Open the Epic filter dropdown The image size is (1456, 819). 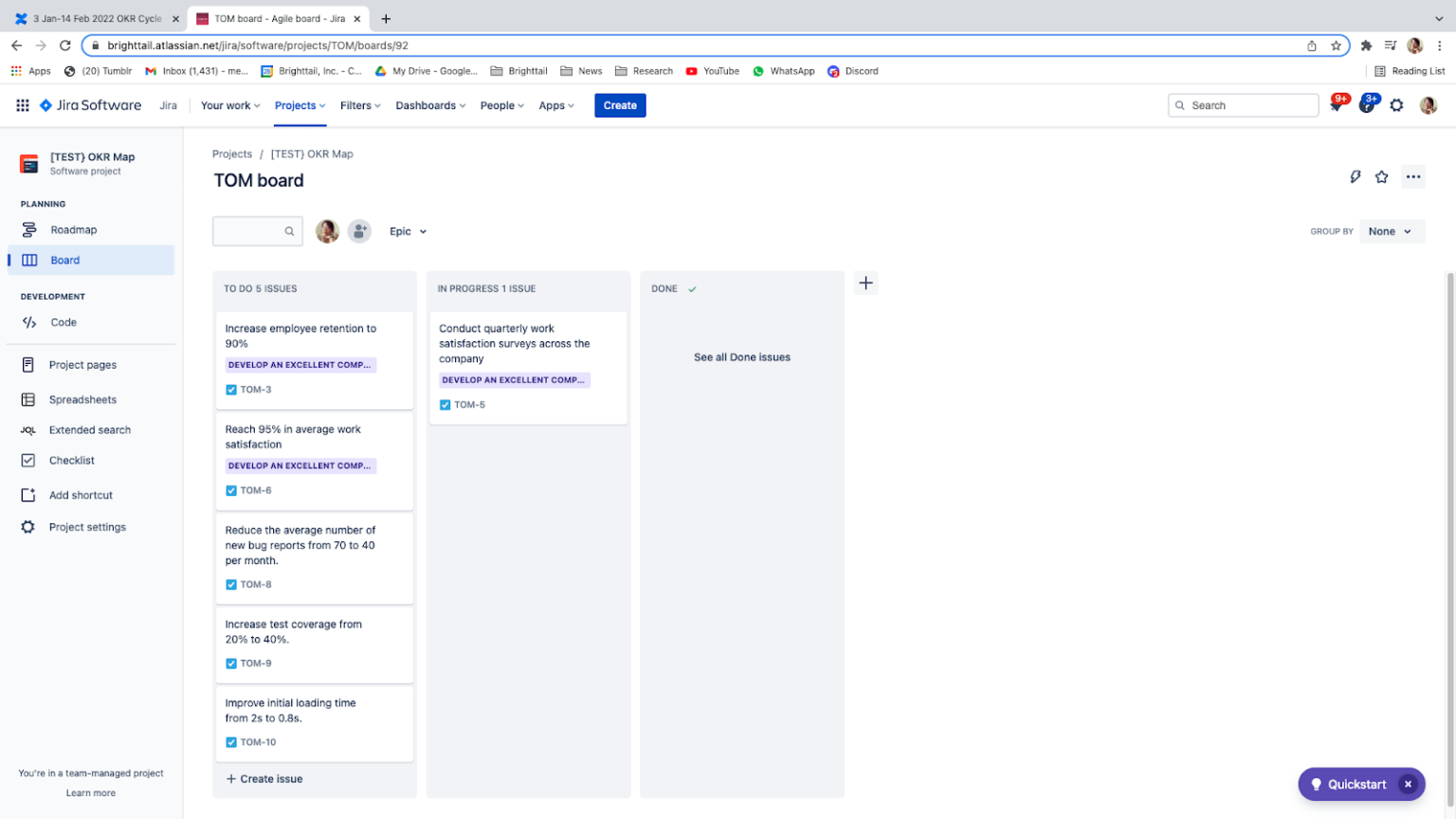[x=408, y=230]
